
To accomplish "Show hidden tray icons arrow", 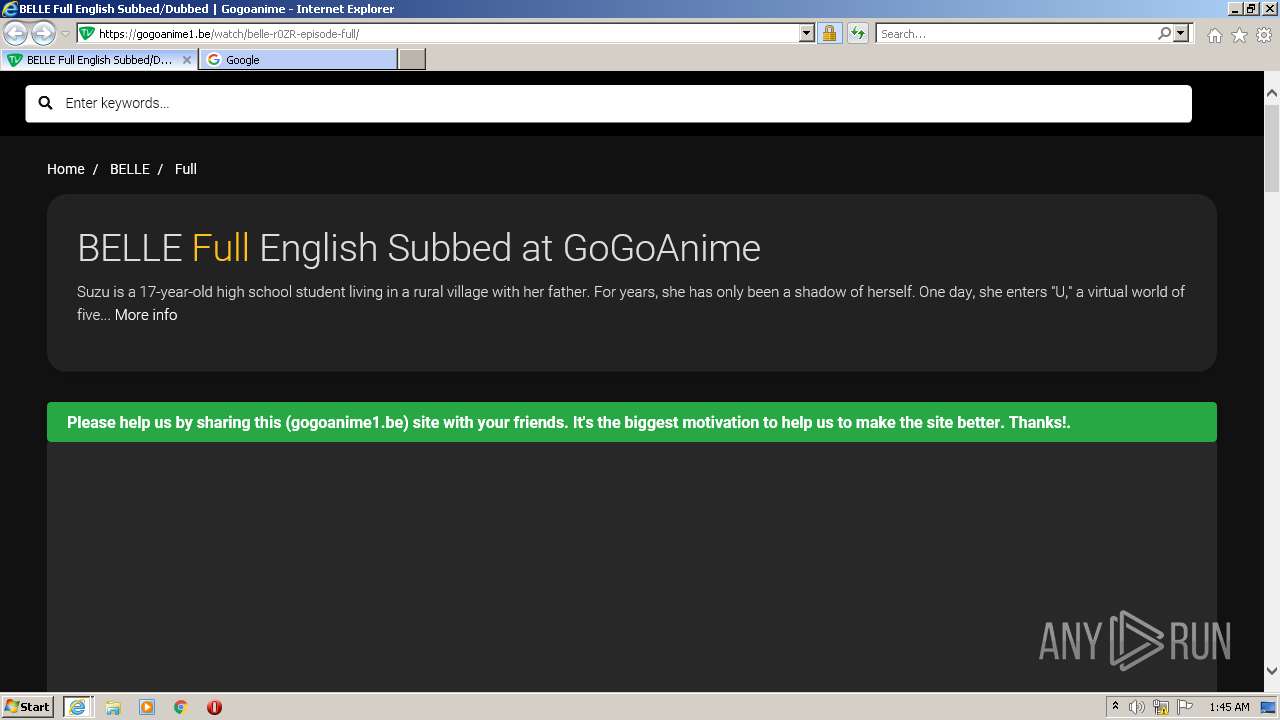I will coord(1115,707).
